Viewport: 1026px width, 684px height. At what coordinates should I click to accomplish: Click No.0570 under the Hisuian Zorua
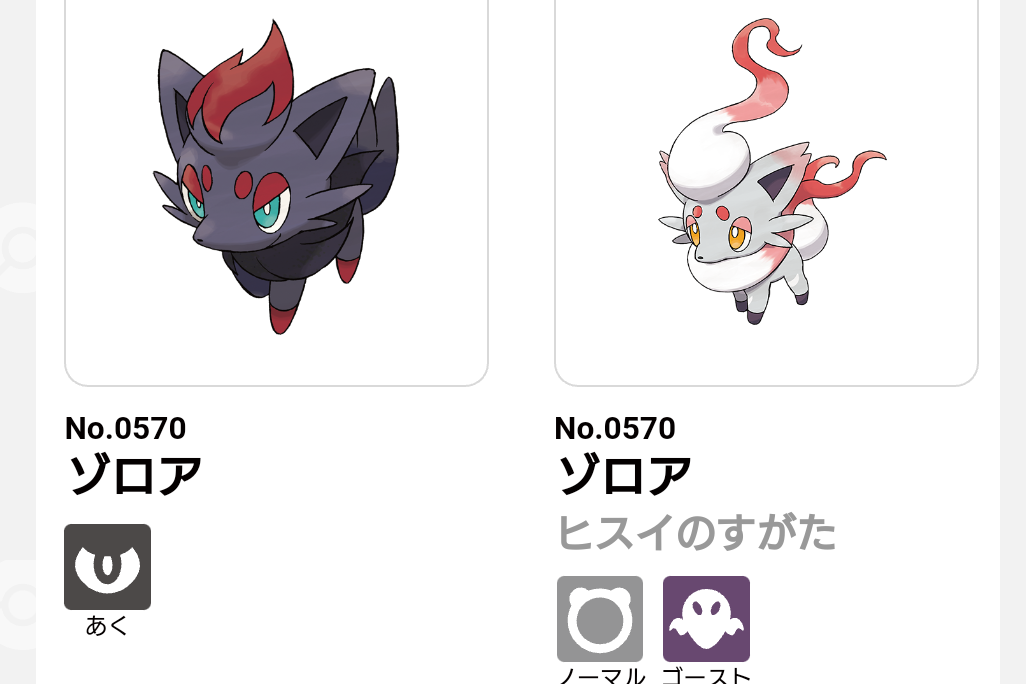point(615,429)
